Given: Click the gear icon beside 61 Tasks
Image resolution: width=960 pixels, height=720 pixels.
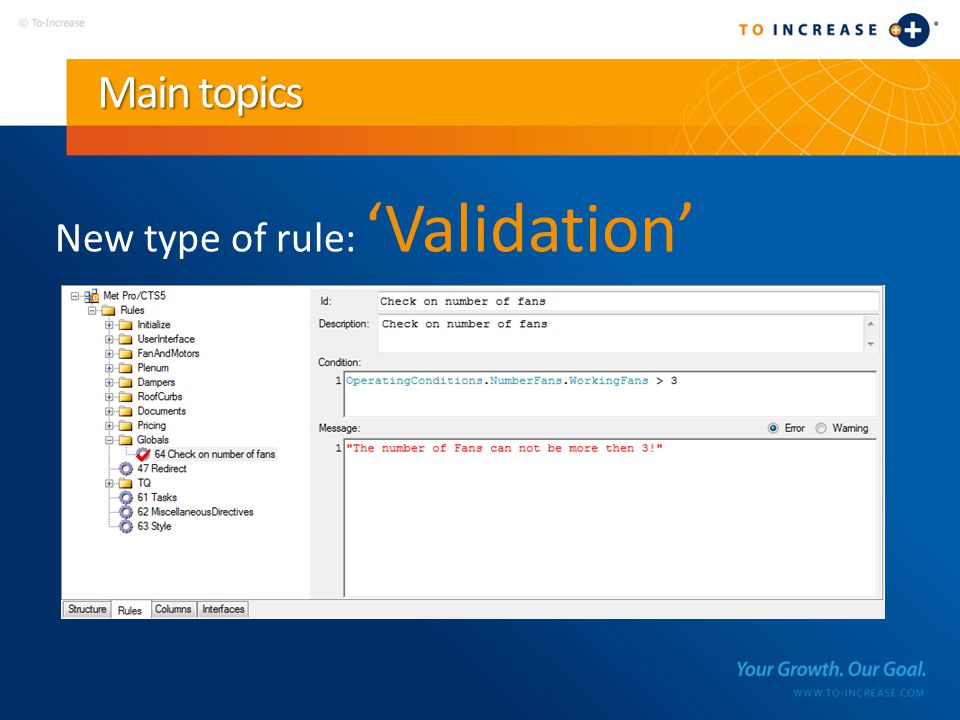Looking at the screenshot, I should [x=126, y=498].
